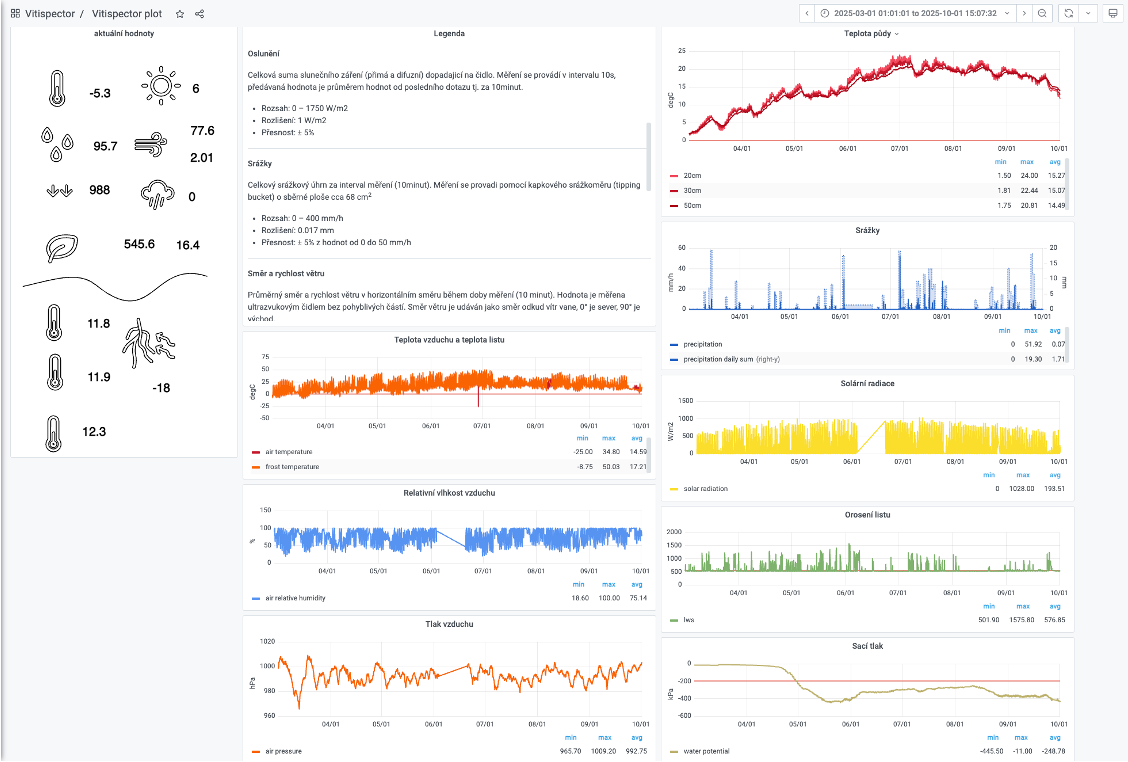Refresh the dashboard
Image resolution: width=1128 pixels, height=762 pixels.
click(1069, 13)
